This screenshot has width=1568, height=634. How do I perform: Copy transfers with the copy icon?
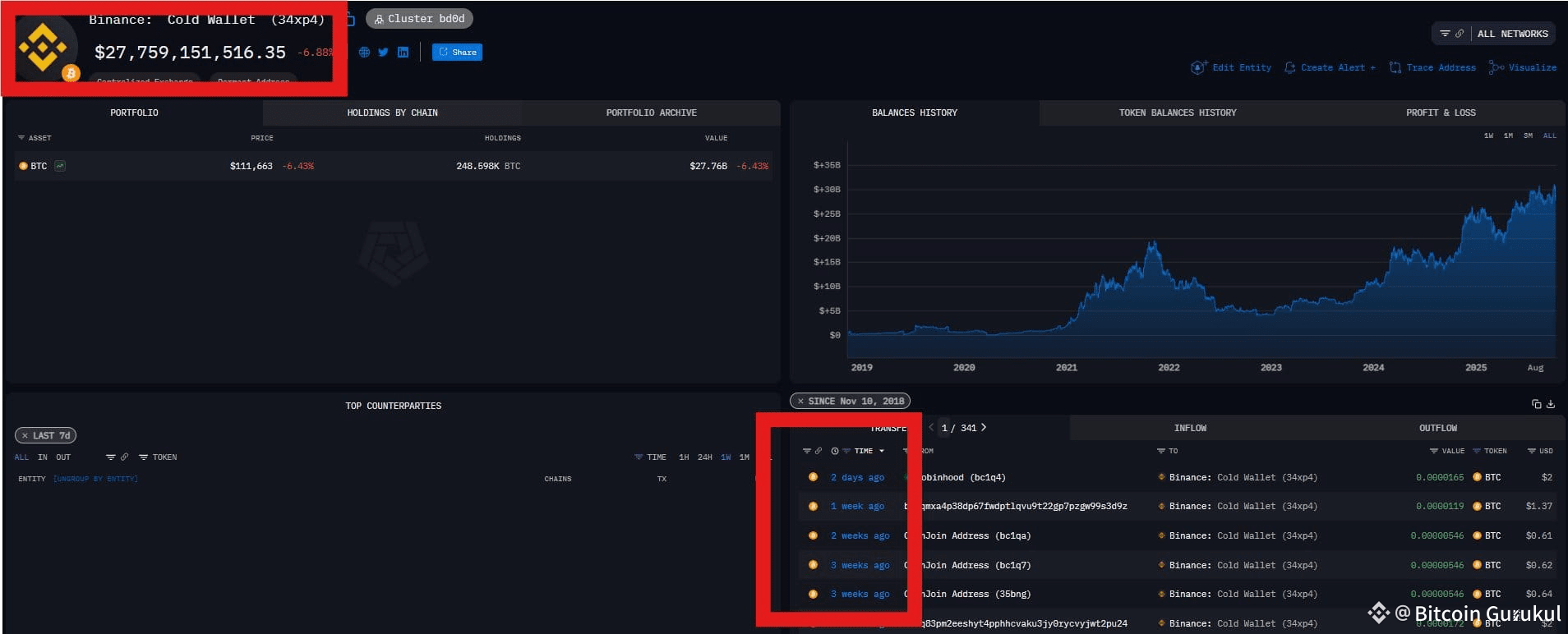[x=1536, y=404]
